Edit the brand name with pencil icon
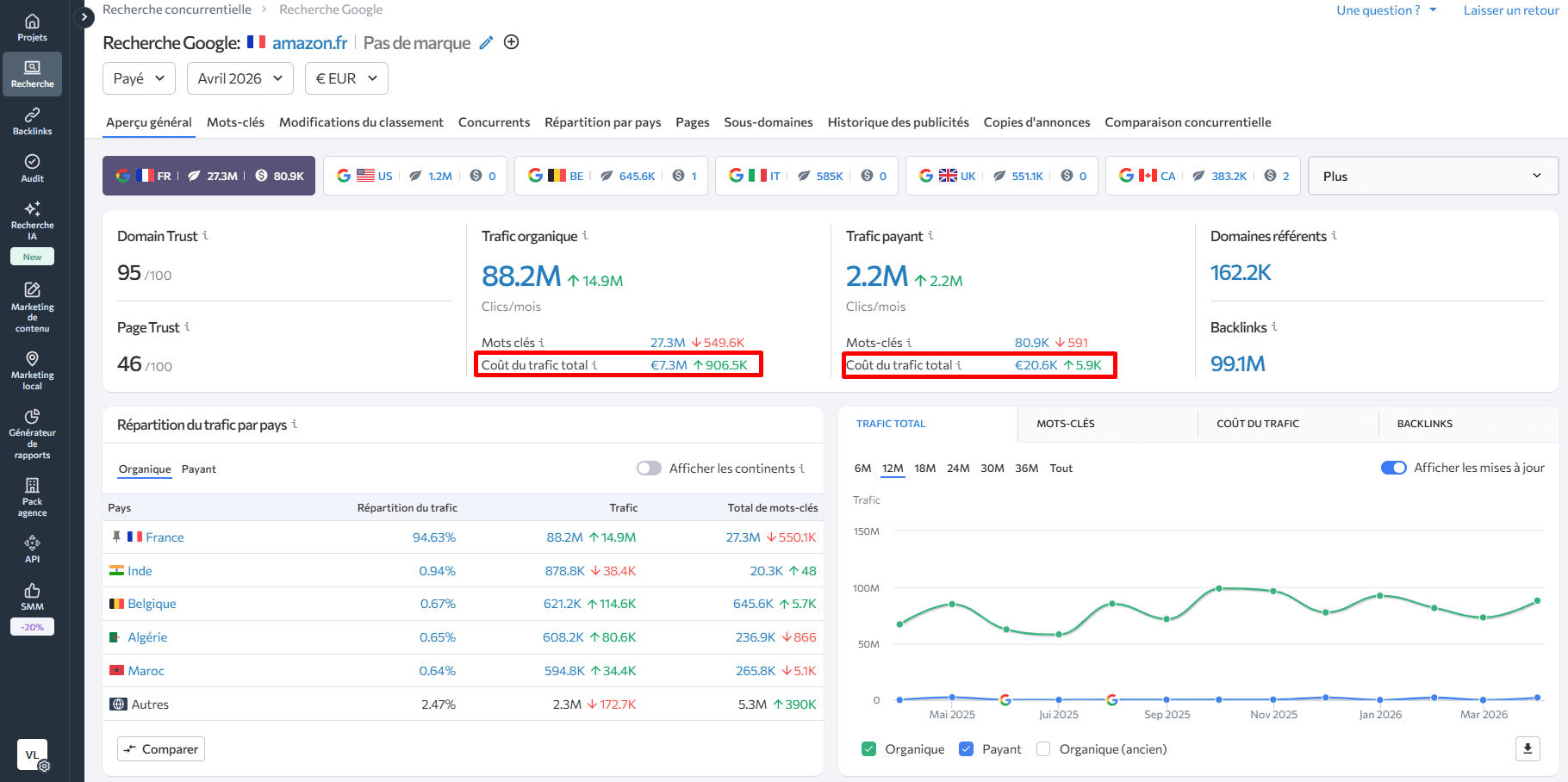This screenshot has width=1568, height=782. (x=486, y=43)
